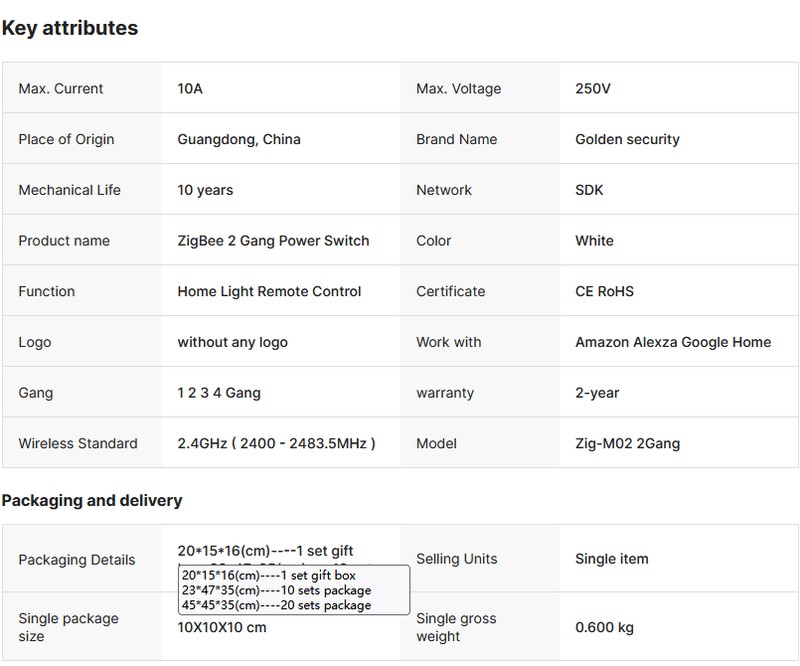Click ZigBee 2 Gang Power Switch text
The image size is (800, 666).
(x=273, y=241)
